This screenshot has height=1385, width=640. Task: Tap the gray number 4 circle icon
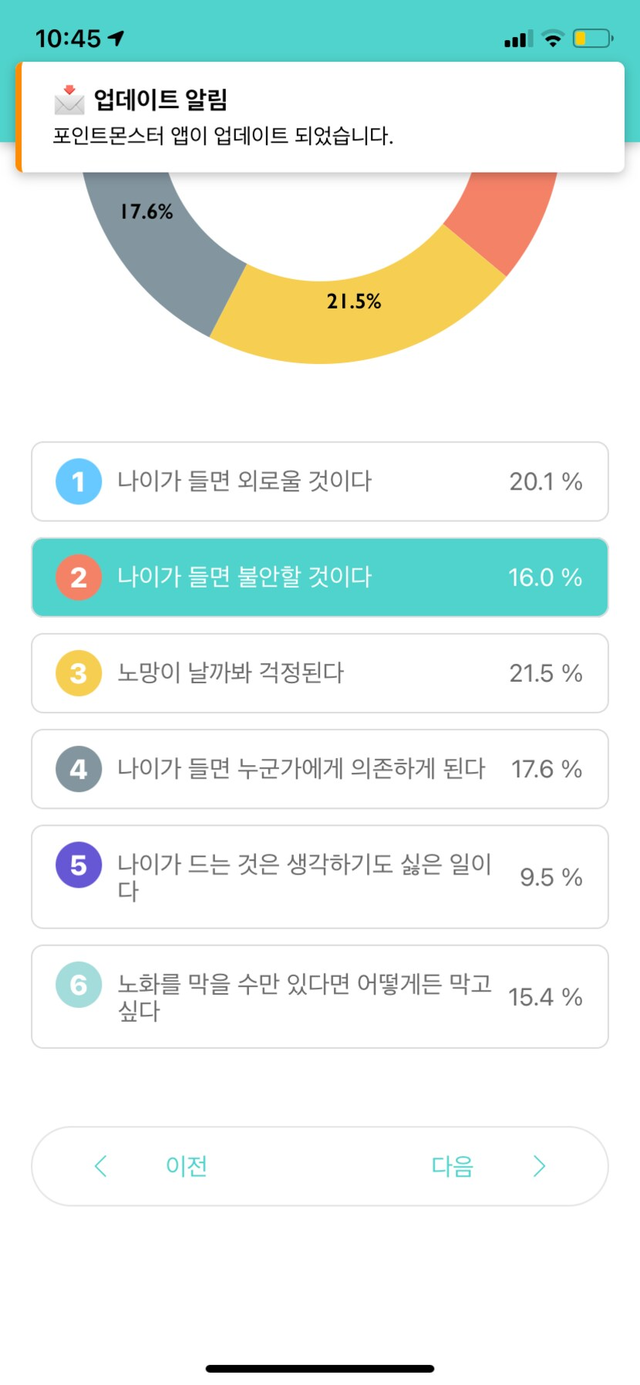(78, 769)
